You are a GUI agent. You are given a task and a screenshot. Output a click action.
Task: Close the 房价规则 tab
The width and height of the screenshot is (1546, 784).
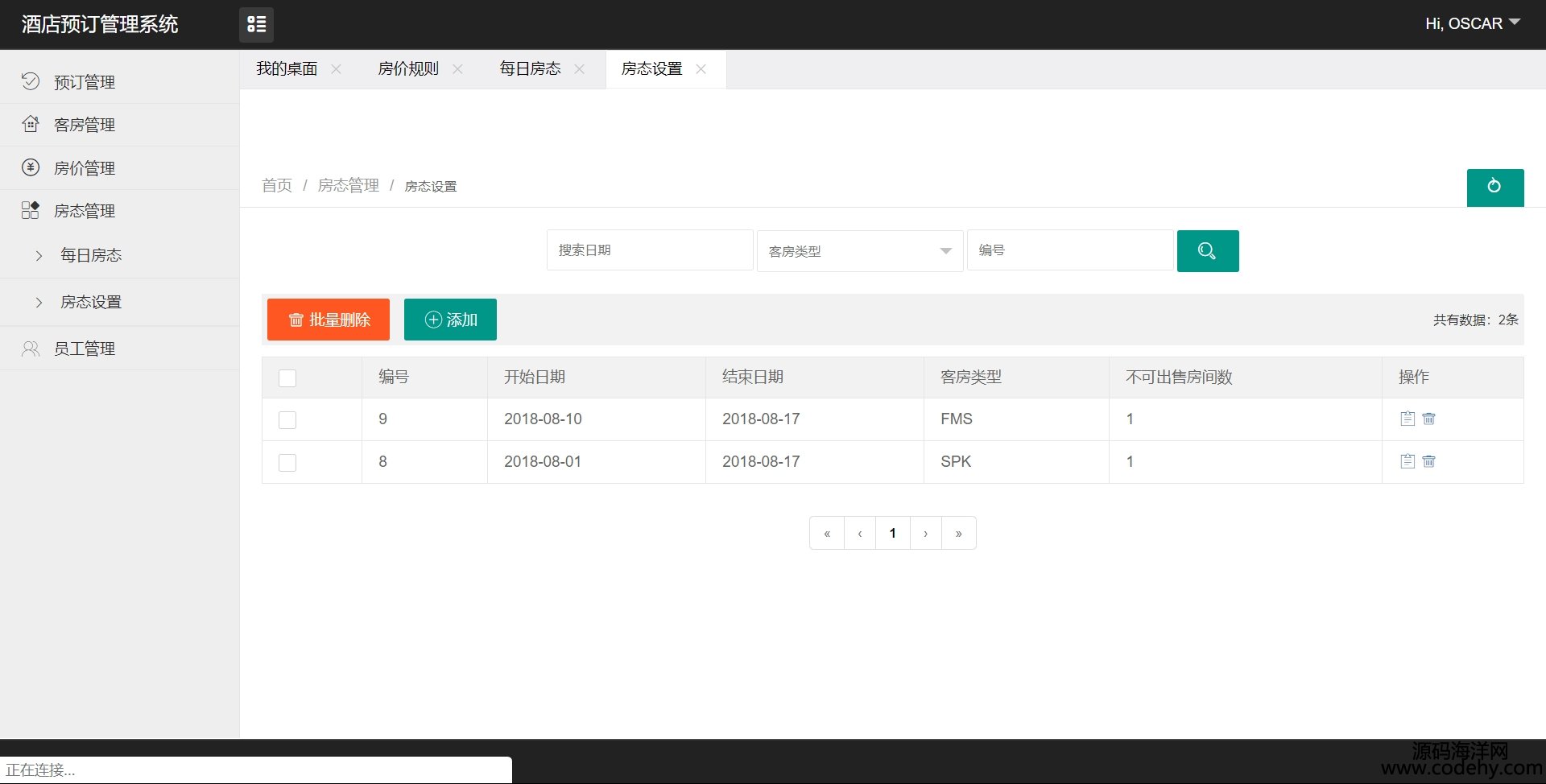pyautogui.click(x=457, y=69)
